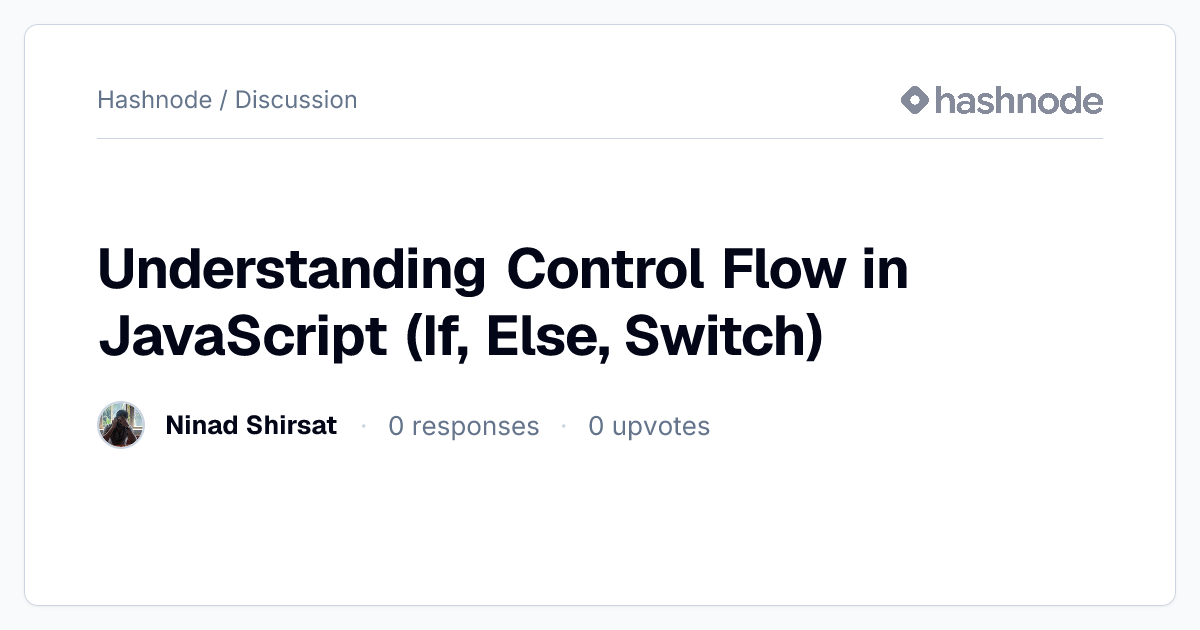This screenshot has width=1200, height=630.
Task: Click the slash separator in the breadcrumb
Action: click(224, 100)
